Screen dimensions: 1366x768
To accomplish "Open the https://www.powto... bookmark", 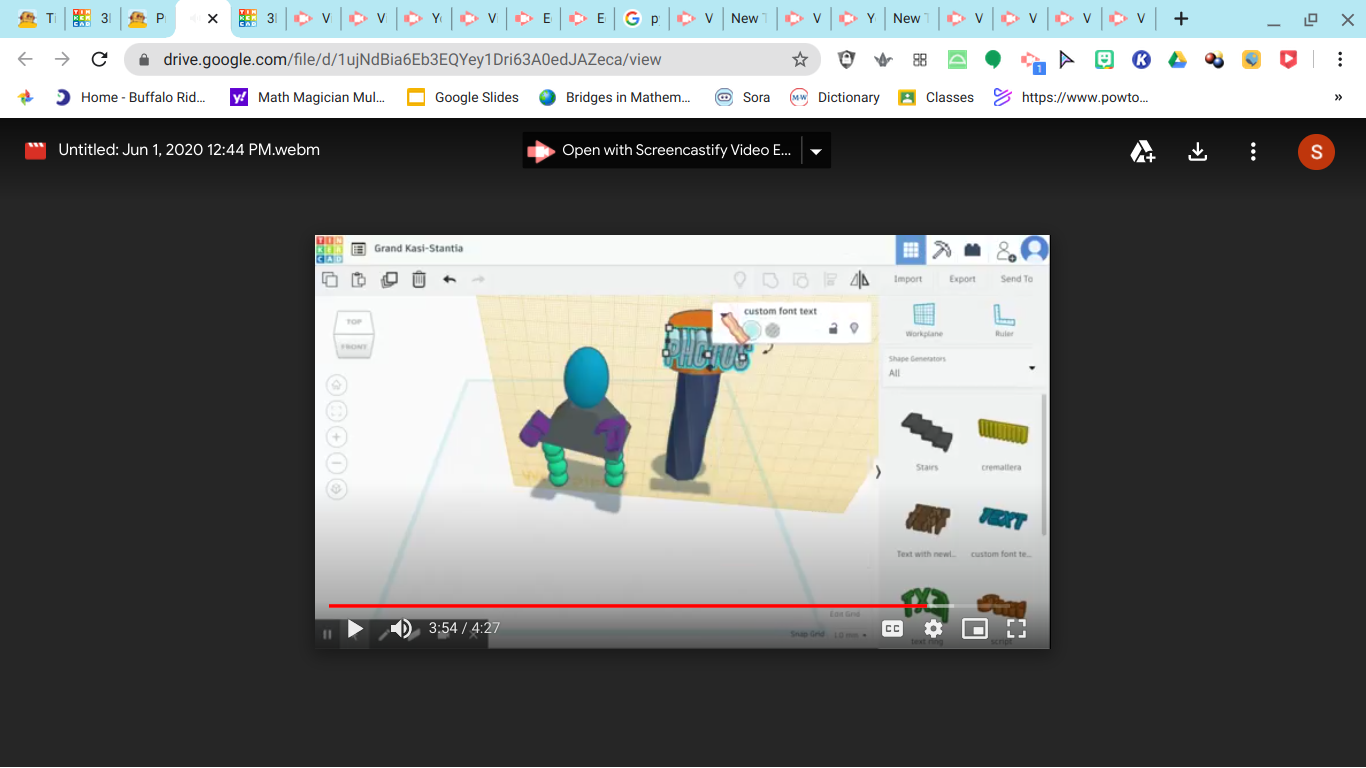I will pyautogui.click(x=1071, y=97).
